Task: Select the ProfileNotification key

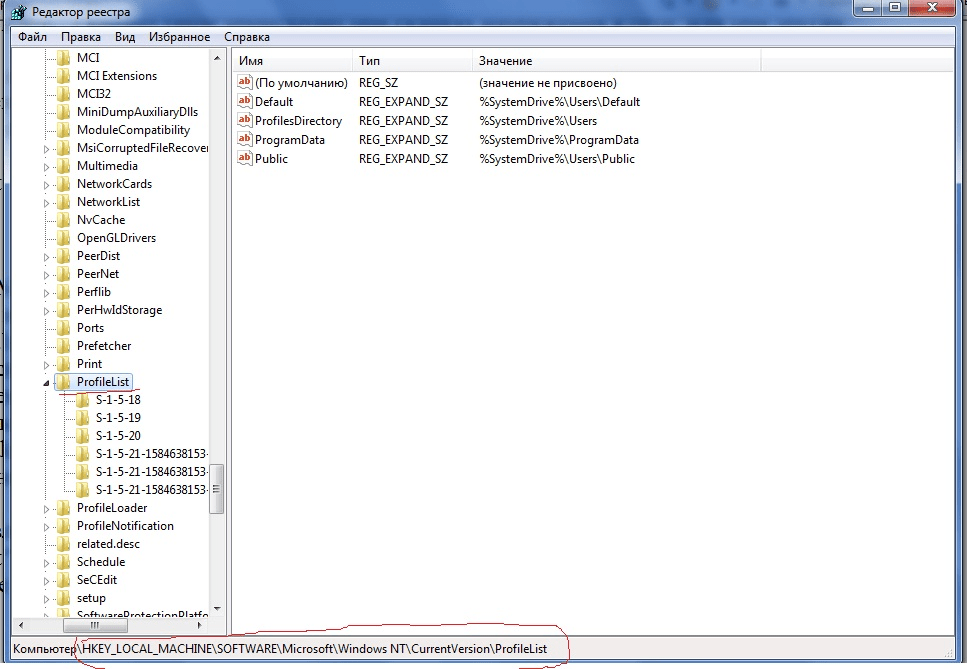Action: 125,526
